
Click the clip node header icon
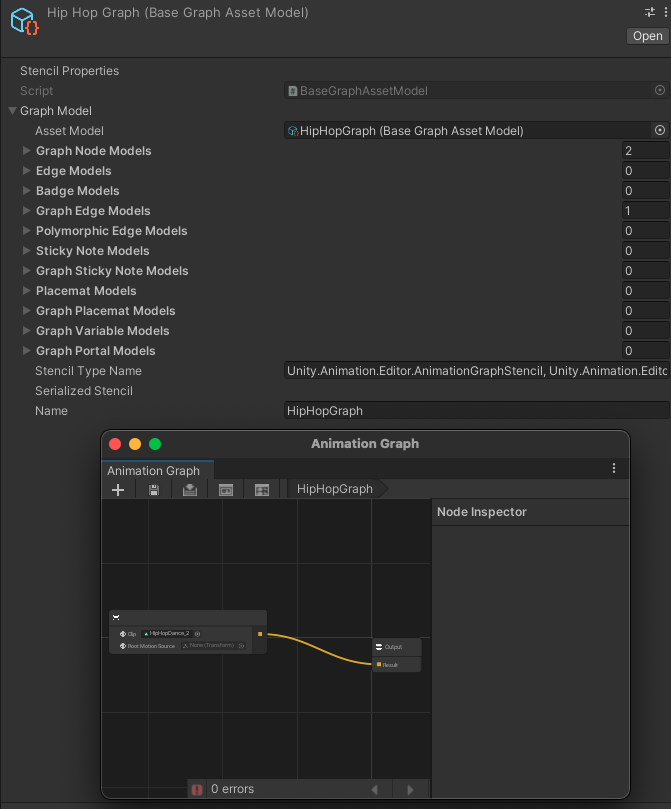tap(116, 617)
